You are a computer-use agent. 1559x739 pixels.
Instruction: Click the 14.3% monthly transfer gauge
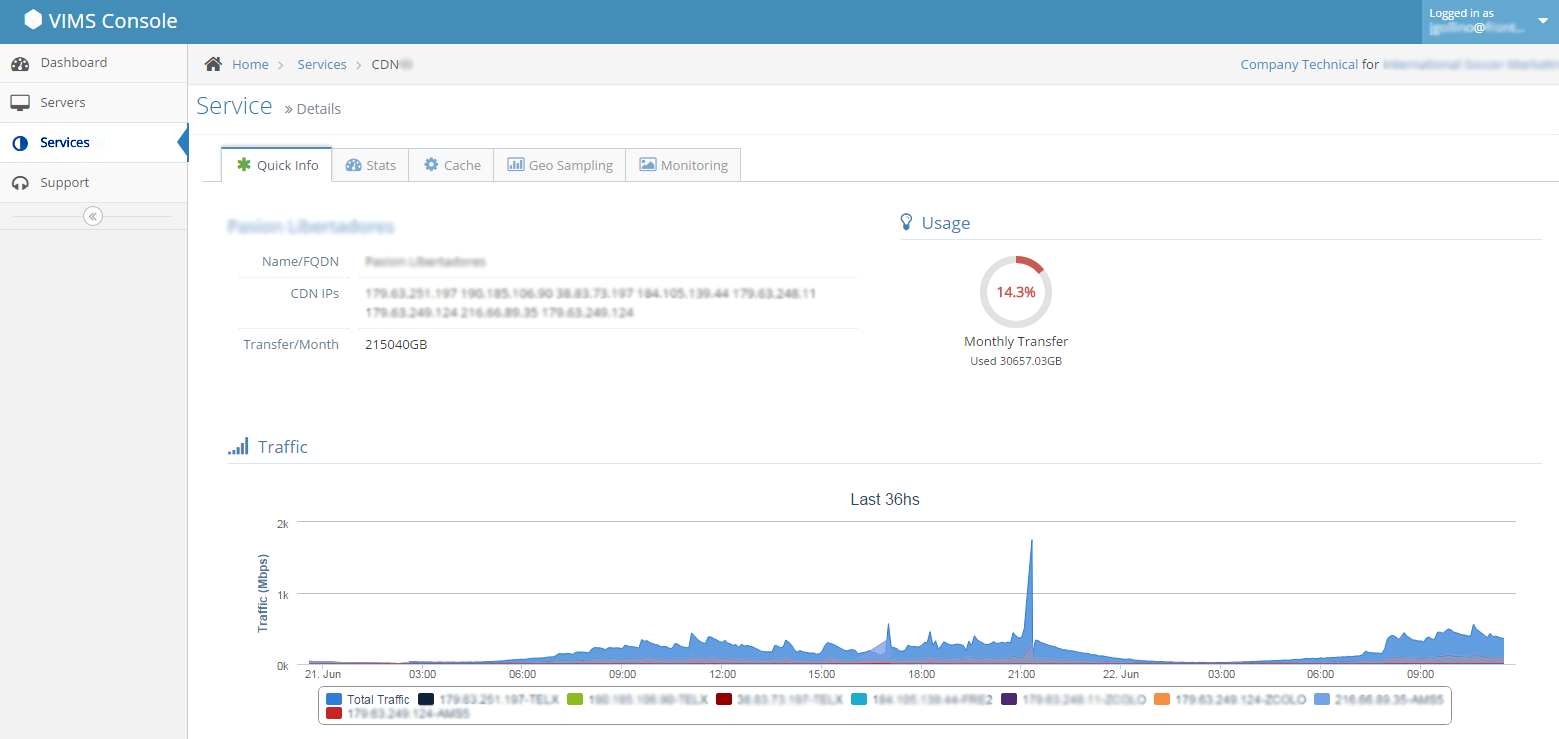1016,292
